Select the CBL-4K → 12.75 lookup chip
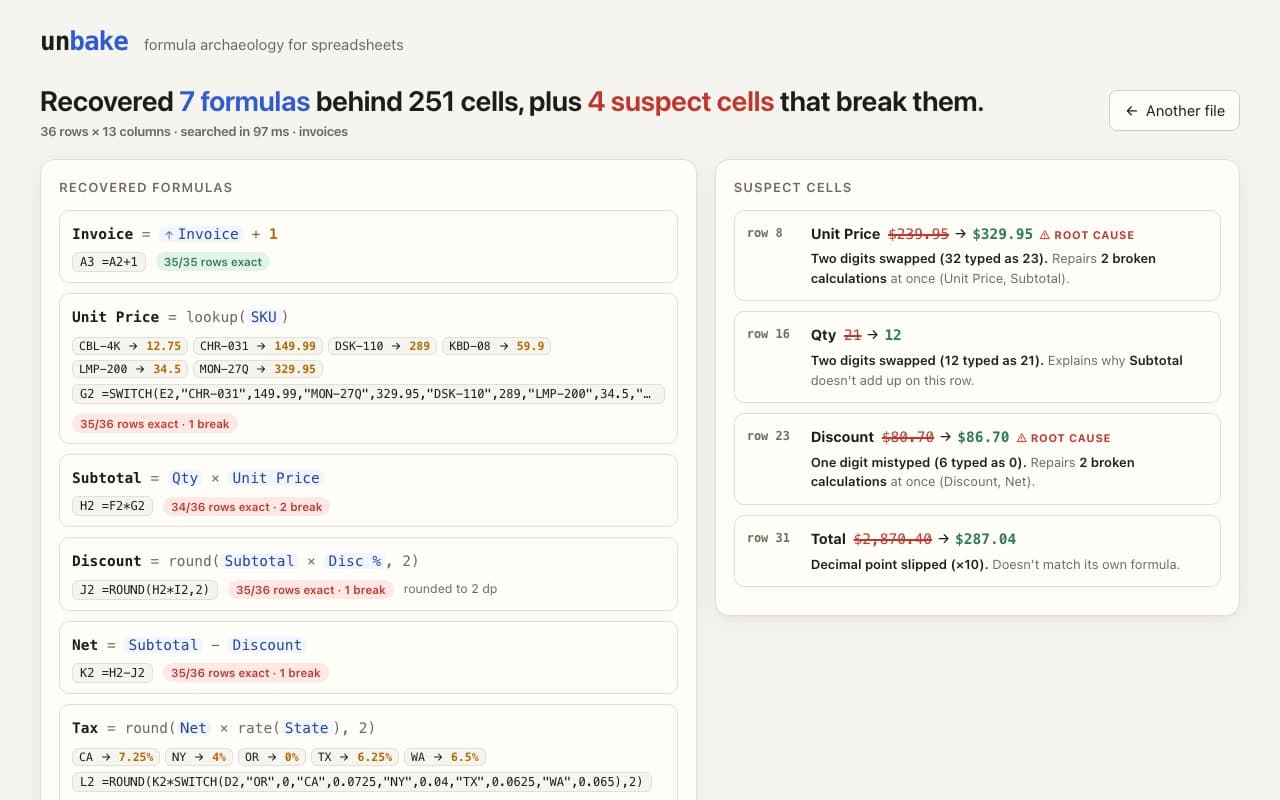 tap(130, 346)
